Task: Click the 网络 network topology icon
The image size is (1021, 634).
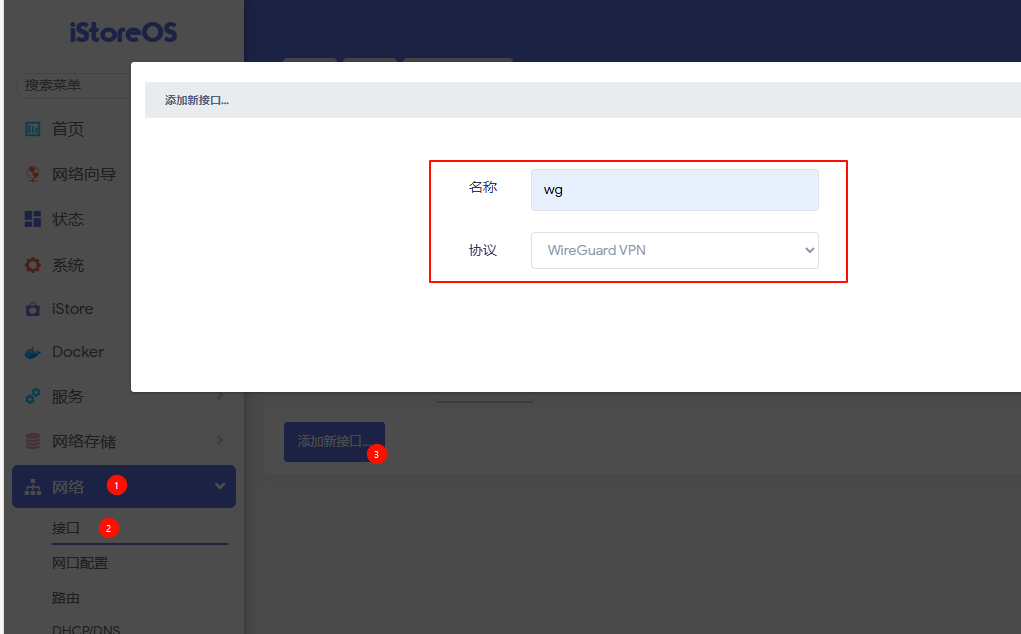Action: coord(33,487)
